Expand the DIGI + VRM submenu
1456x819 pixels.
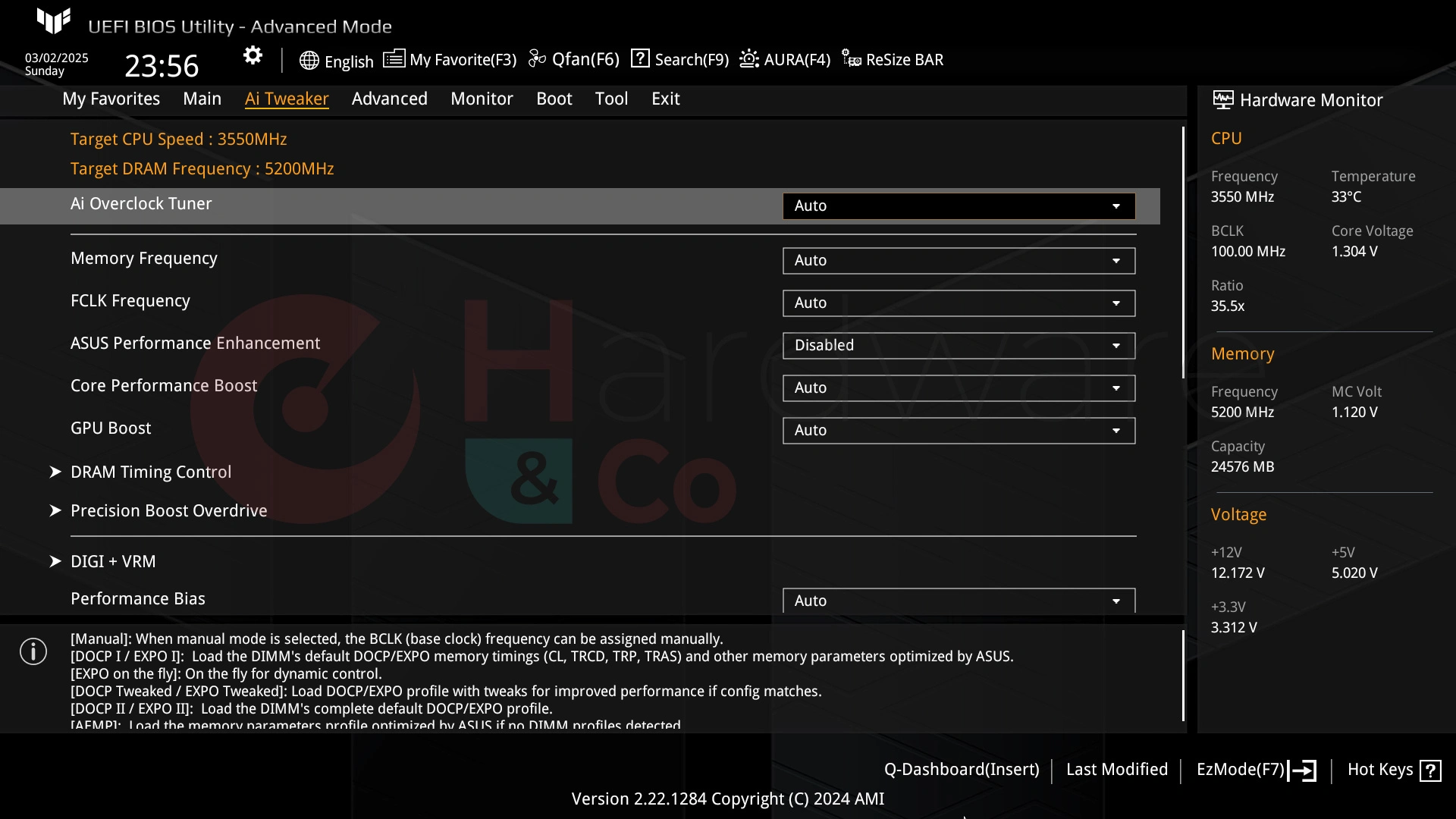[113, 561]
